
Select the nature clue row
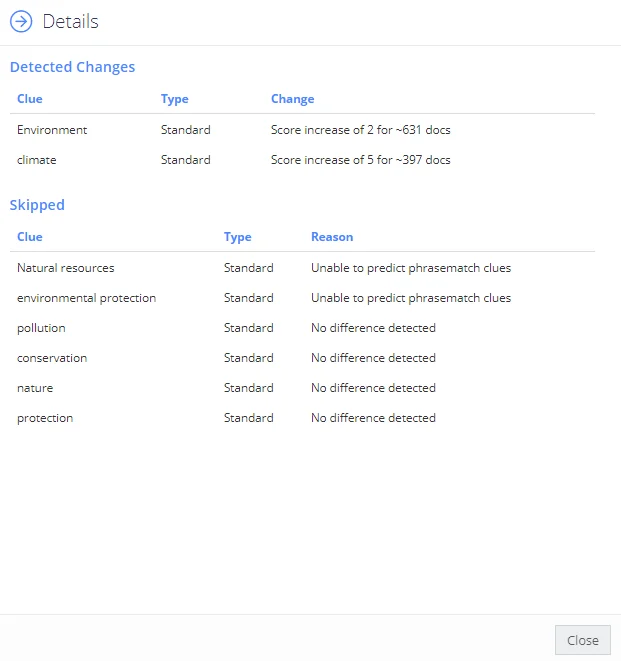tap(302, 388)
